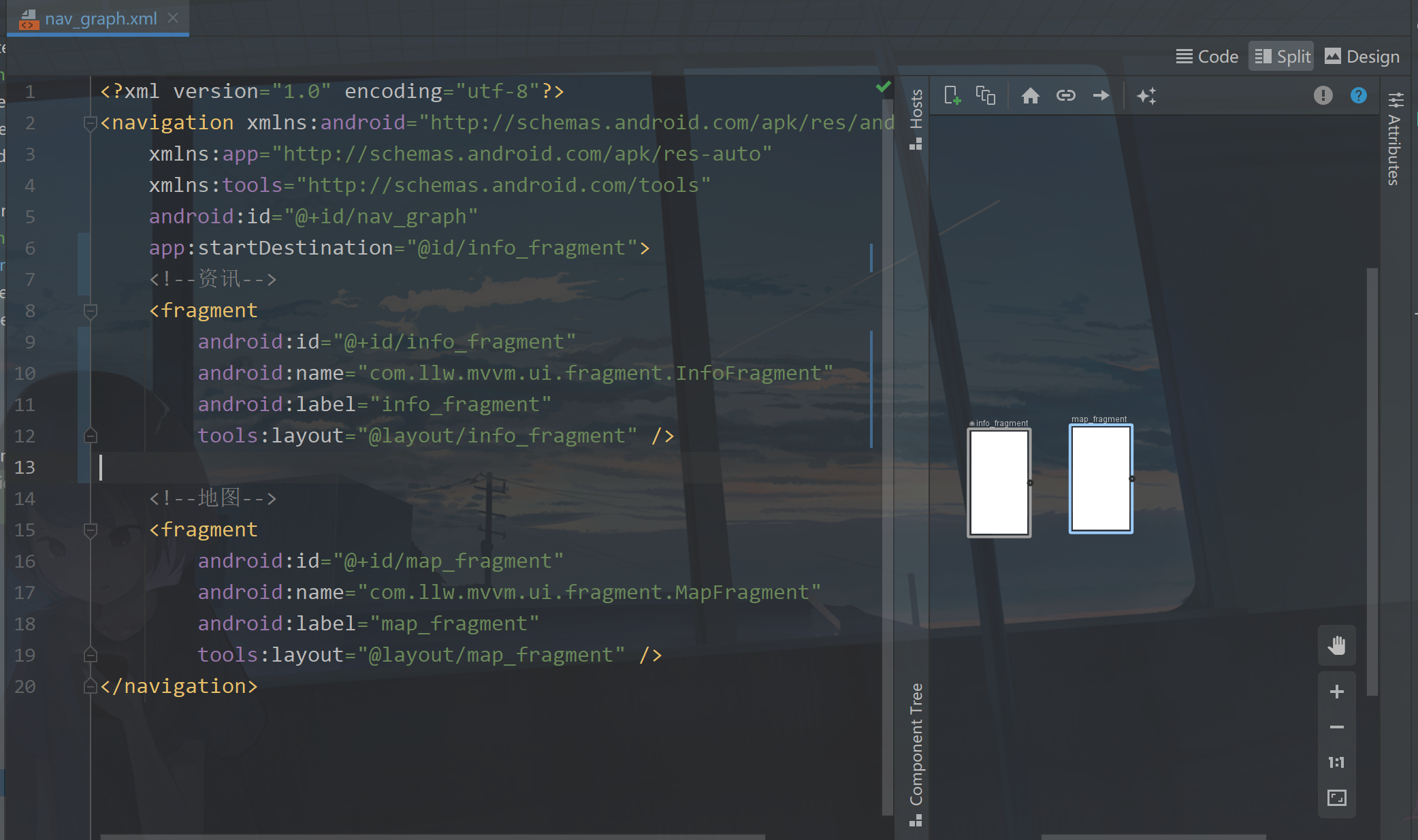Click the @+id/info_fragment id value
The width and height of the screenshot is (1418, 840).
454,342
